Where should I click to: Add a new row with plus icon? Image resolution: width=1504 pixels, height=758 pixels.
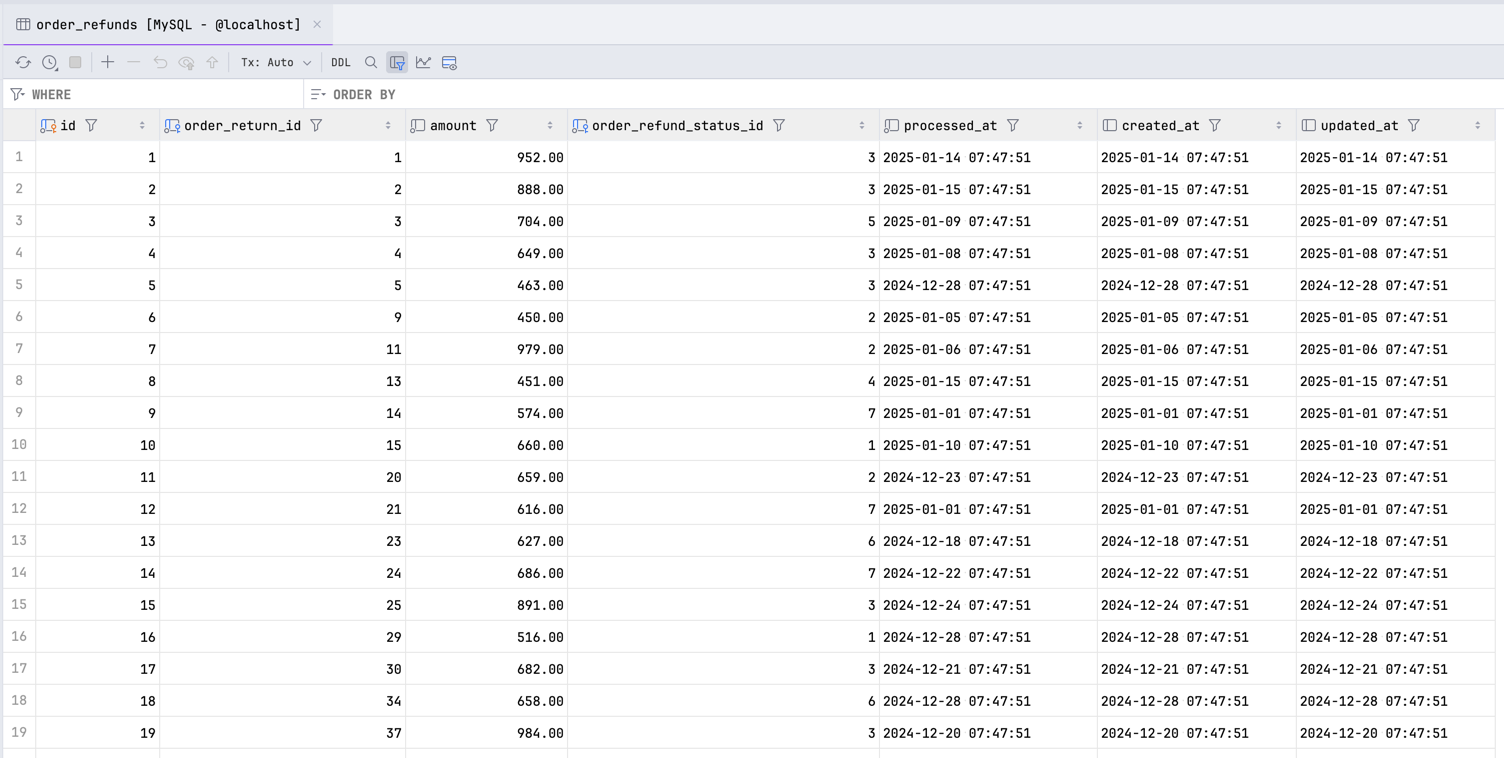108,62
